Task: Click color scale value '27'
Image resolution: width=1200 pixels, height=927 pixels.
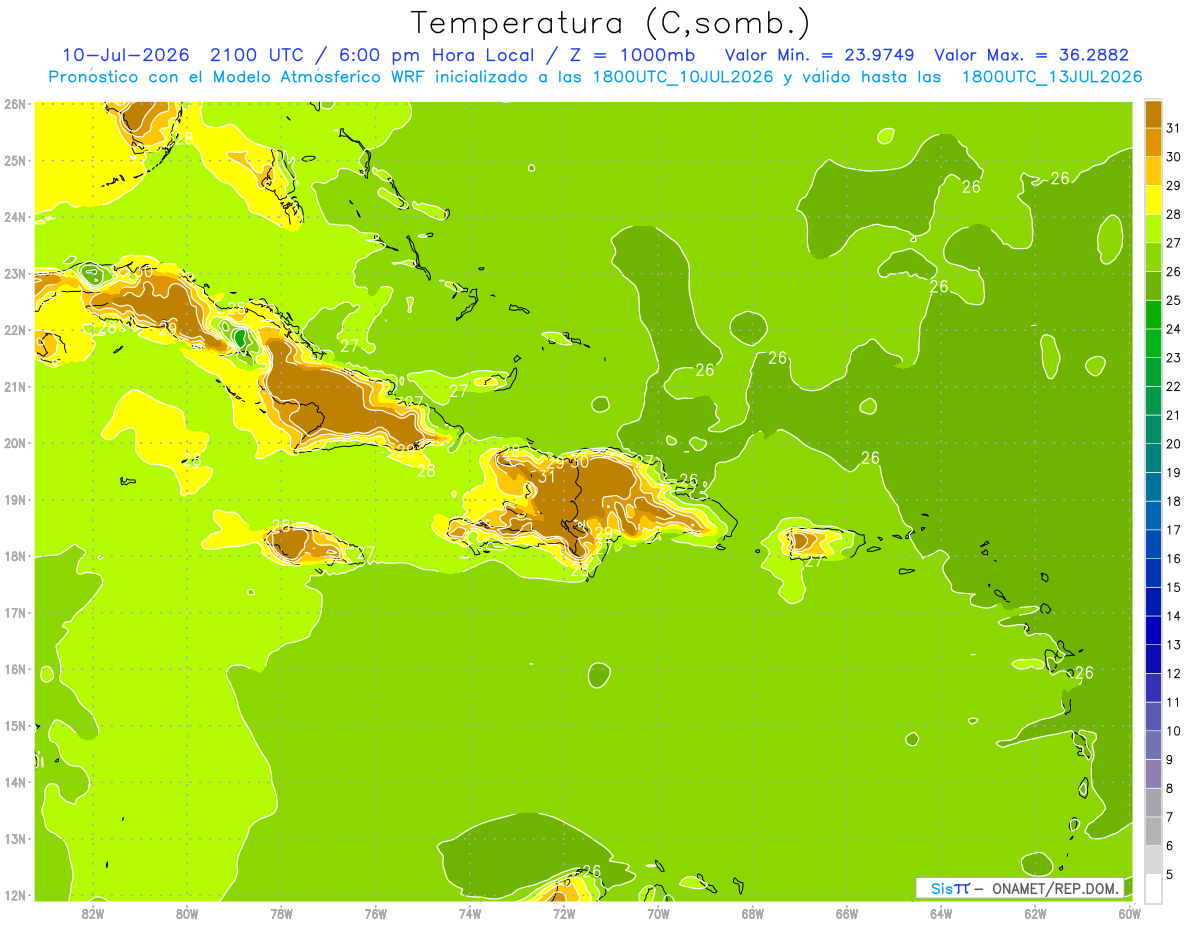Action: click(1174, 243)
